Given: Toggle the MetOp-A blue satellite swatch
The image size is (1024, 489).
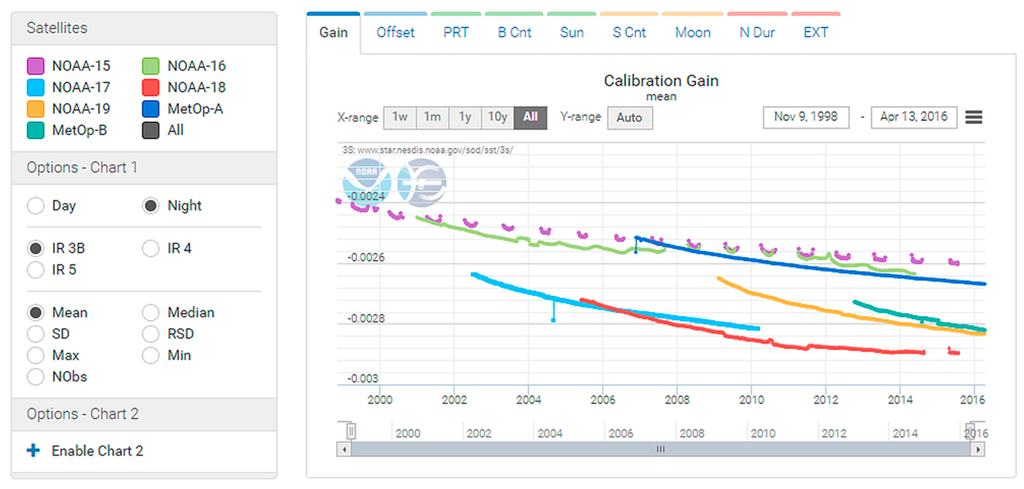Looking at the screenshot, I should [151, 108].
